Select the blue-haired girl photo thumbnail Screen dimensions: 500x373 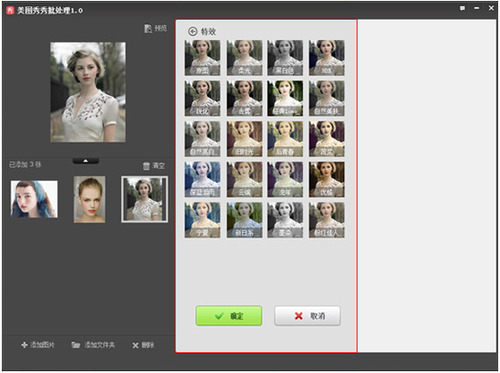34,199
